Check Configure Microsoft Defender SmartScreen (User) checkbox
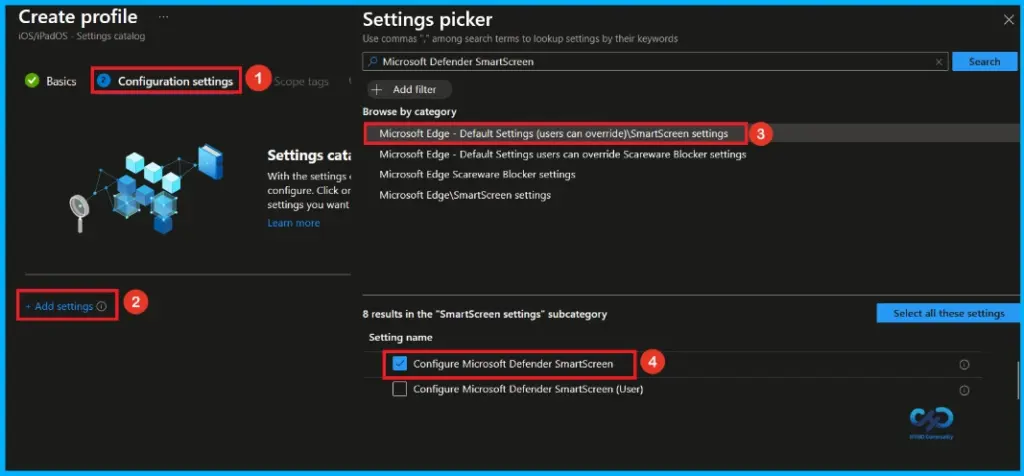 pyautogui.click(x=400, y=389)
